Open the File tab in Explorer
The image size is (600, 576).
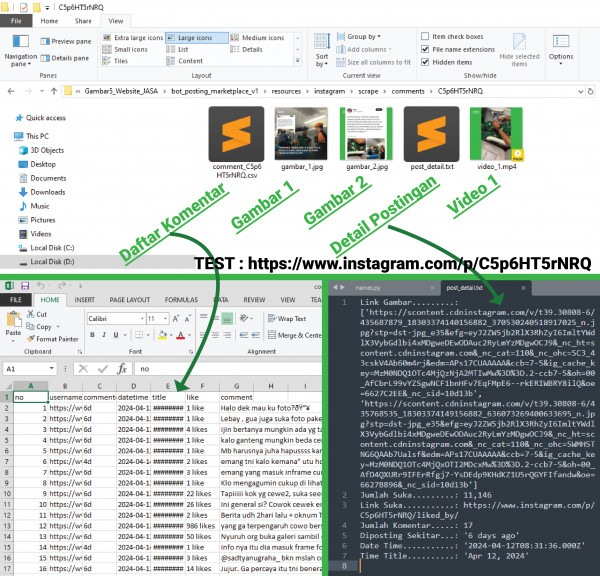click(x=16, y=21)
